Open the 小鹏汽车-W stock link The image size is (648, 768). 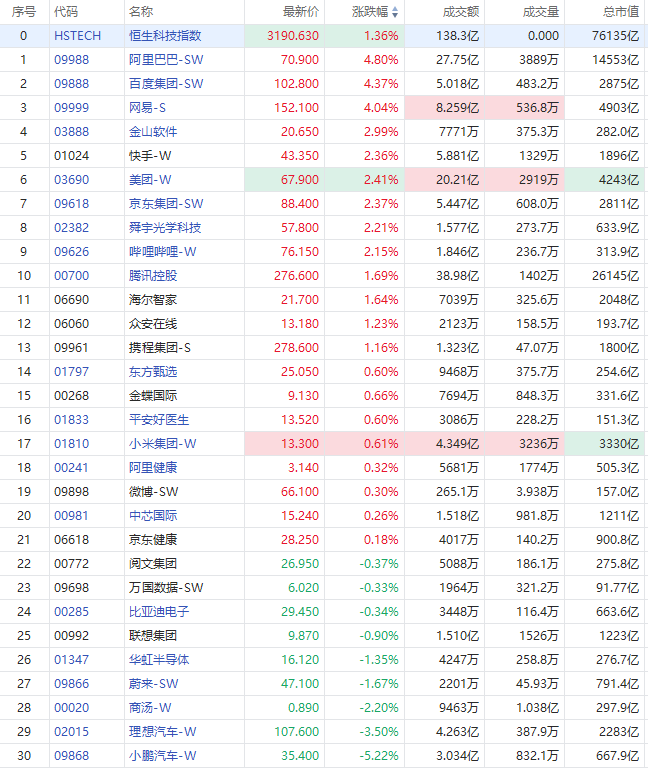tap(163, 755)
